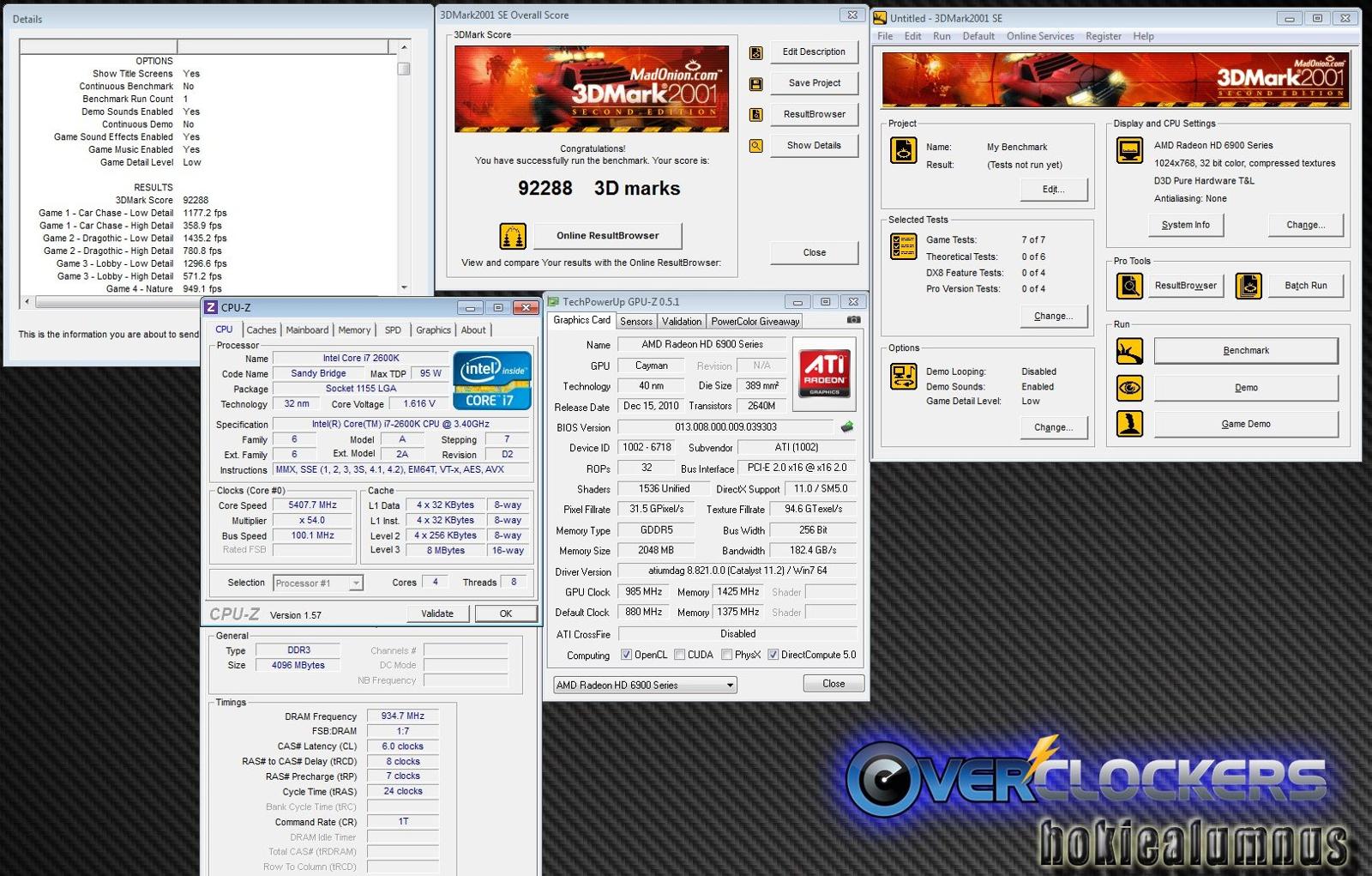Click the Batch Run icon
This screenshot has width=1372, height=876.
pyautogui.click(x=1249, y=286)
